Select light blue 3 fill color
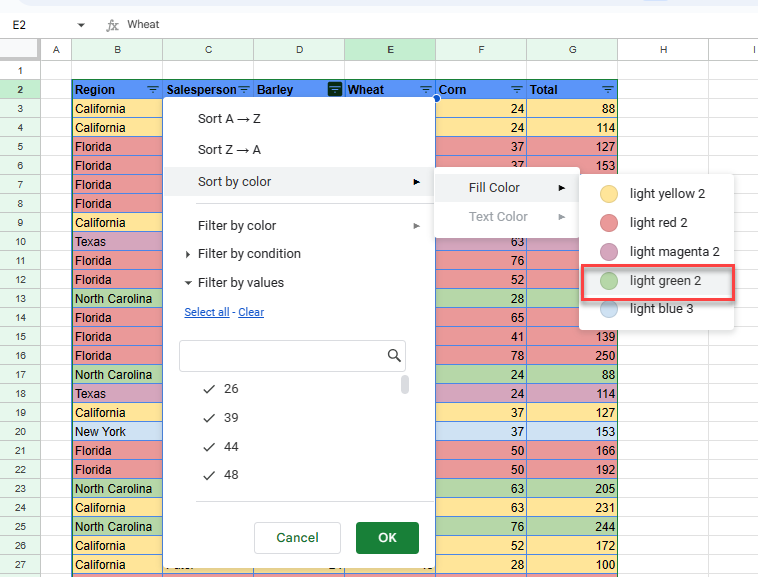The image size is (758, 577). tap(656, 309)
